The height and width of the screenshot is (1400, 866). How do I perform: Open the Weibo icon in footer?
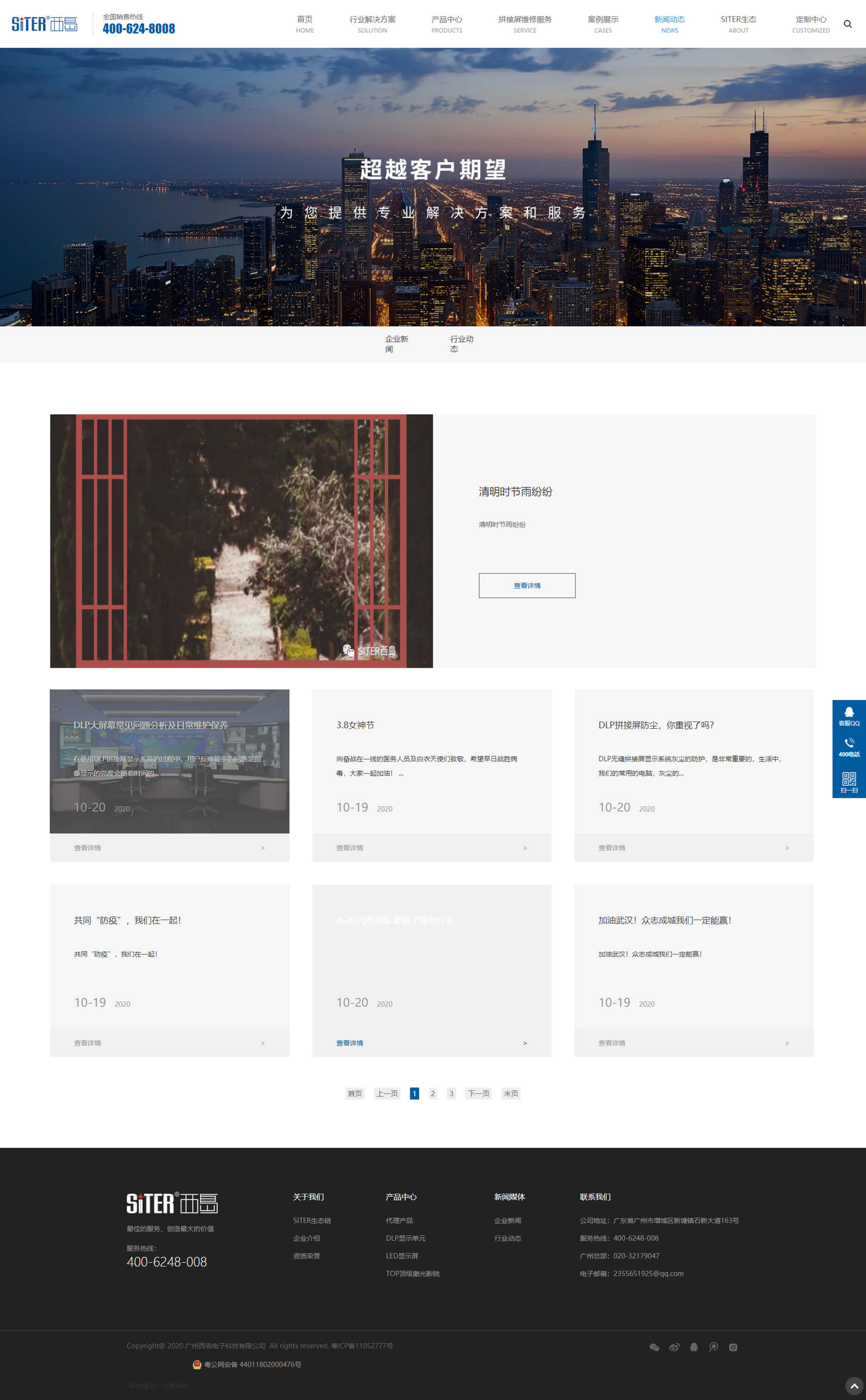pyautogui.click(x=674, y=1347)
